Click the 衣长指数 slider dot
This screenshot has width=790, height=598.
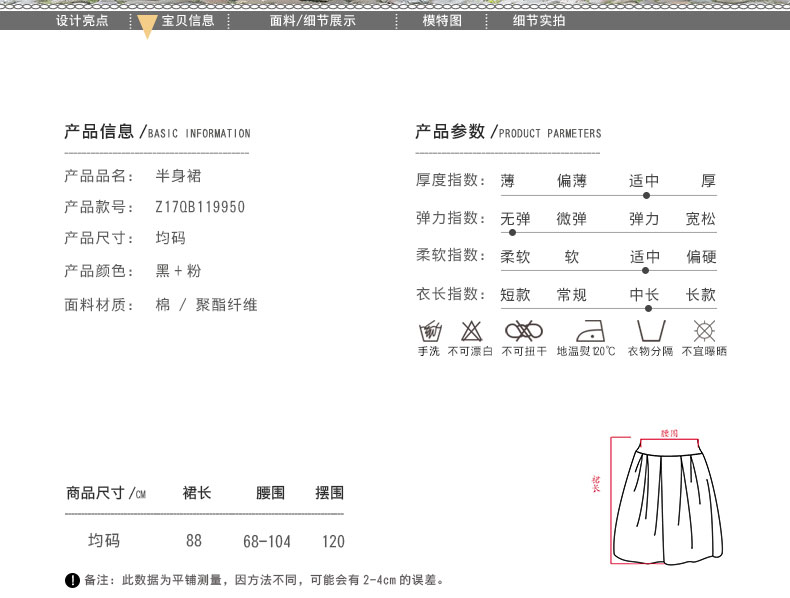tap(648, 308)
